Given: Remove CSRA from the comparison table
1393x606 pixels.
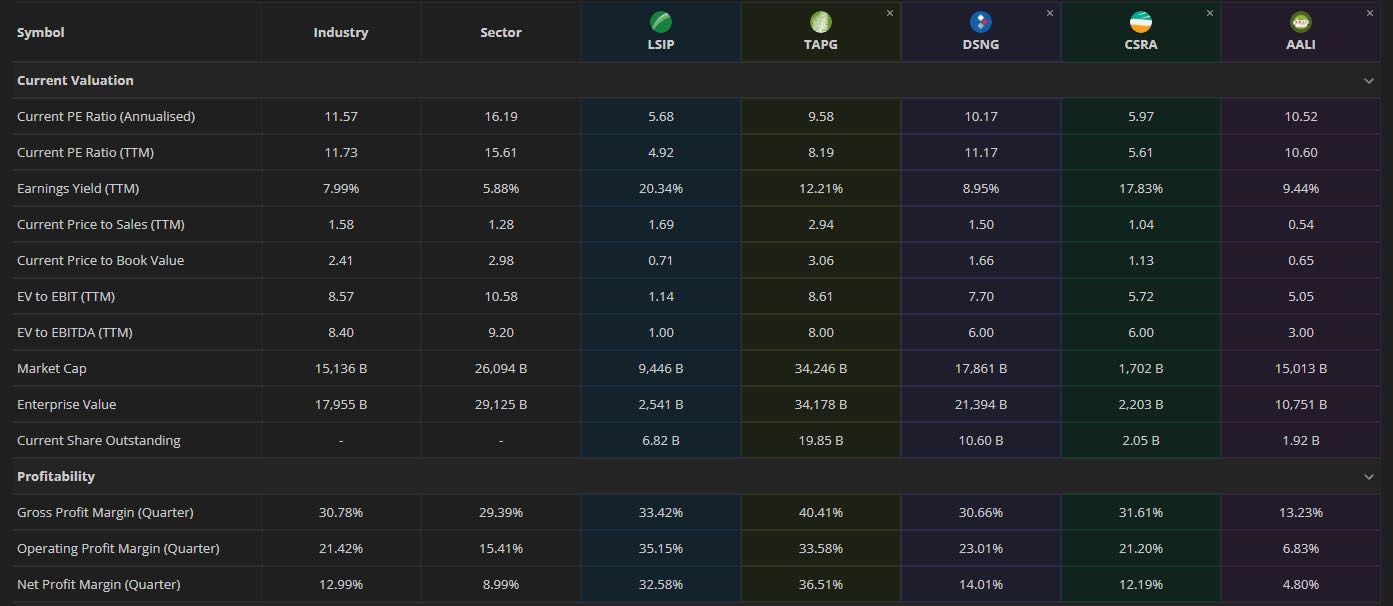Looking at the screenshot, I should [x=1210, y=13].
